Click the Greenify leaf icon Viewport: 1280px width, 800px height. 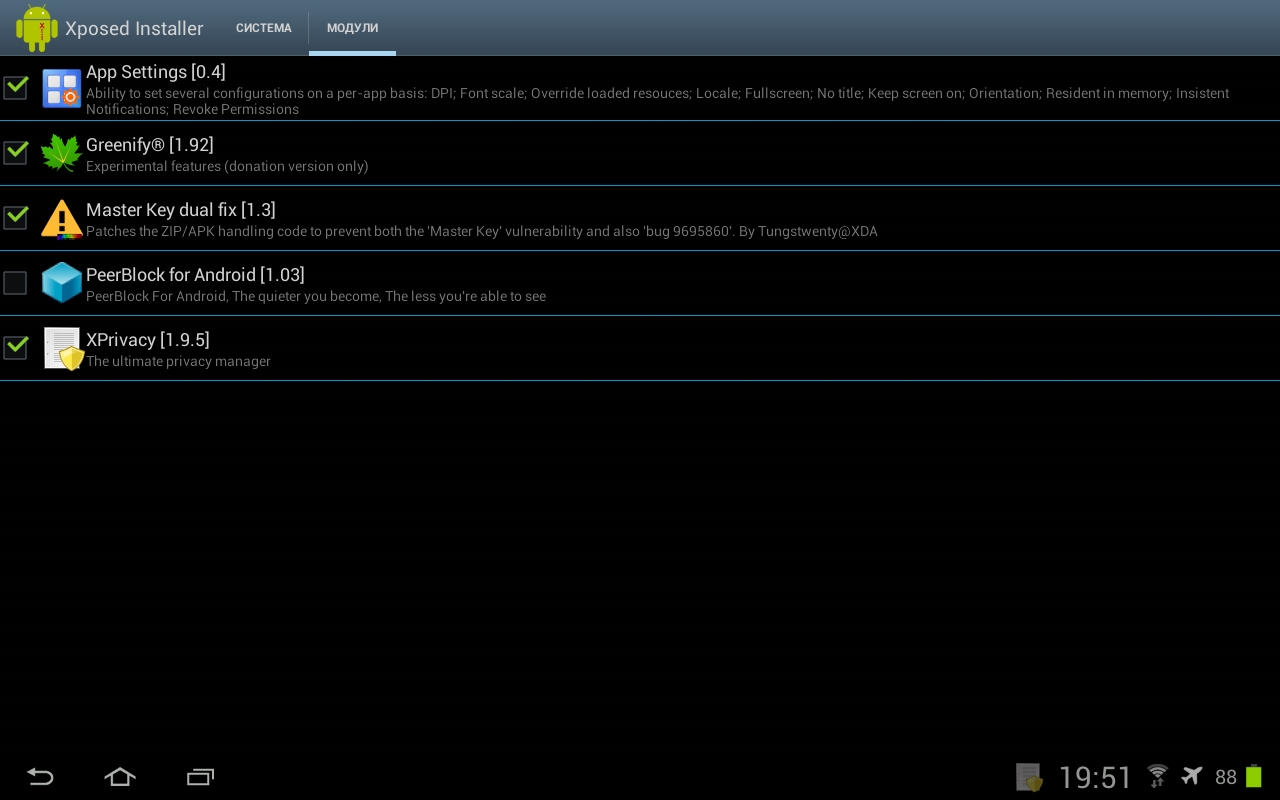click(x=61, y=153)
